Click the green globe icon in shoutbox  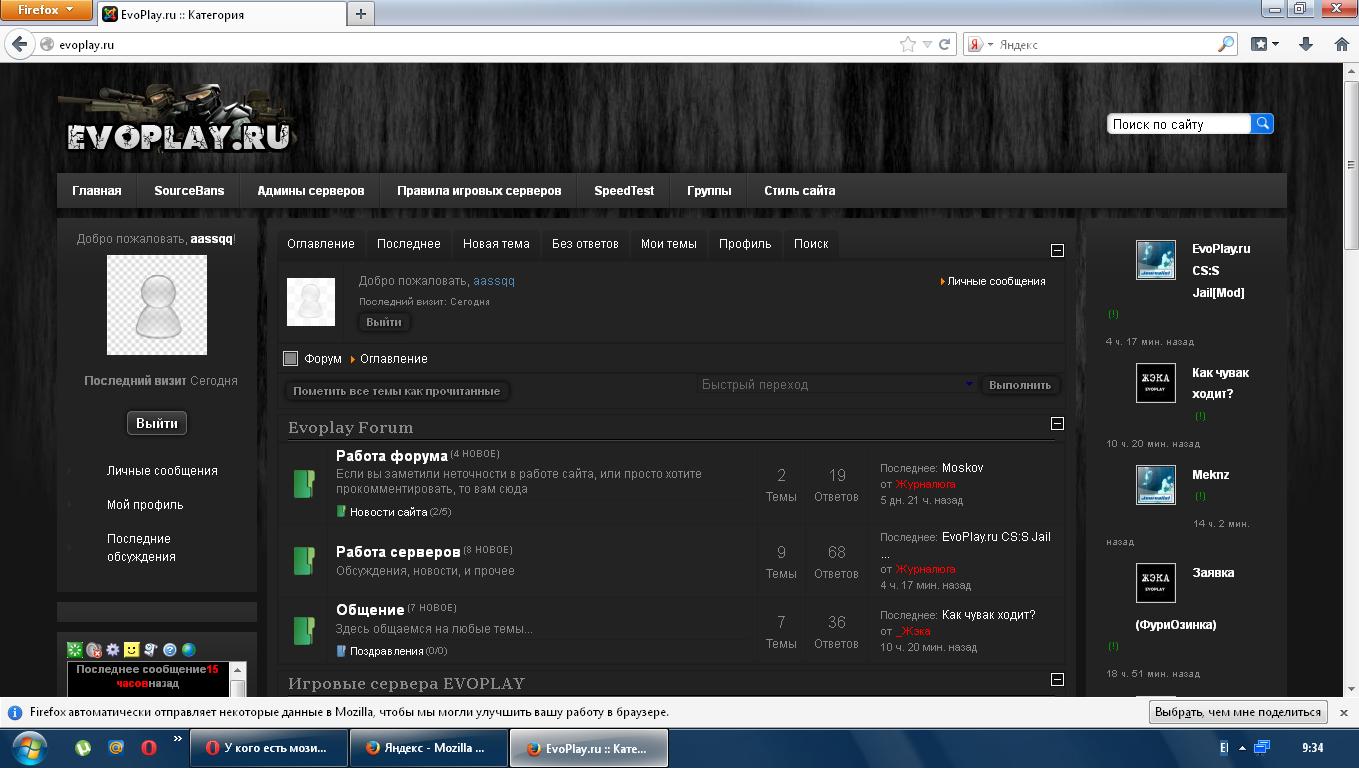[x=189, y=650]
